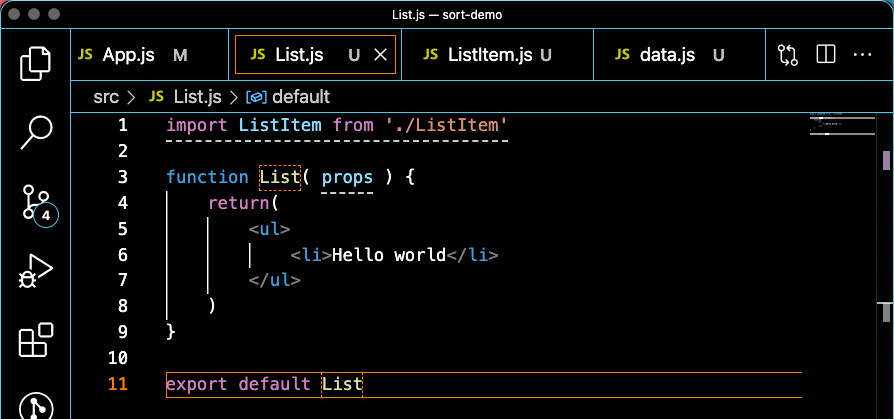
Task: Click line number 3 in gutter
Action: (123, 177)
